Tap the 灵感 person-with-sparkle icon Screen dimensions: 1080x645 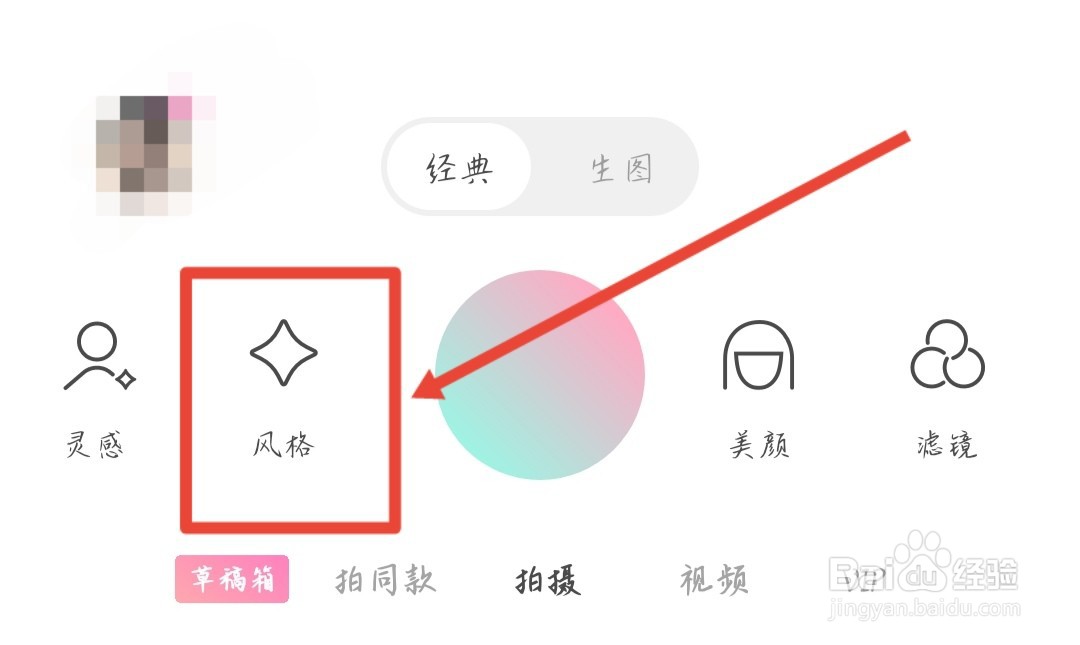click(100, 356)
